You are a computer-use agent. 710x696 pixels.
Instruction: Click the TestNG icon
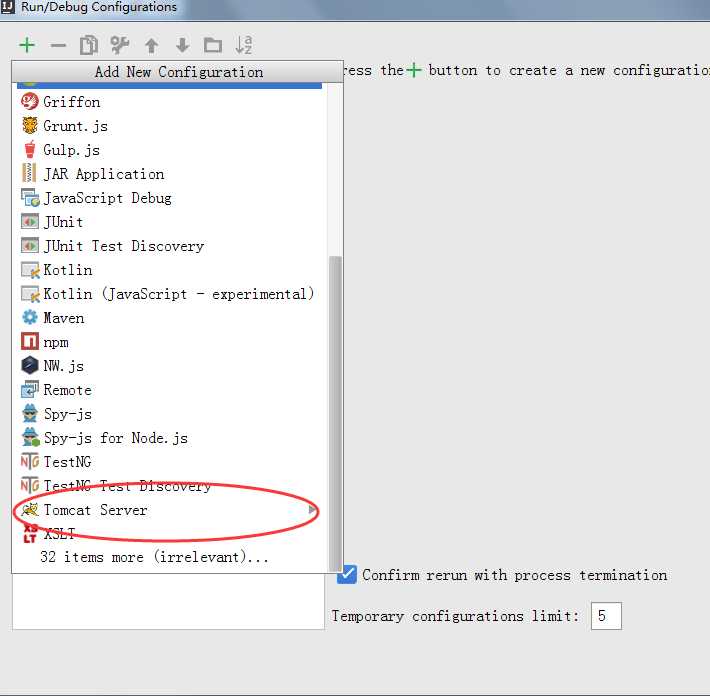point(30,461)
